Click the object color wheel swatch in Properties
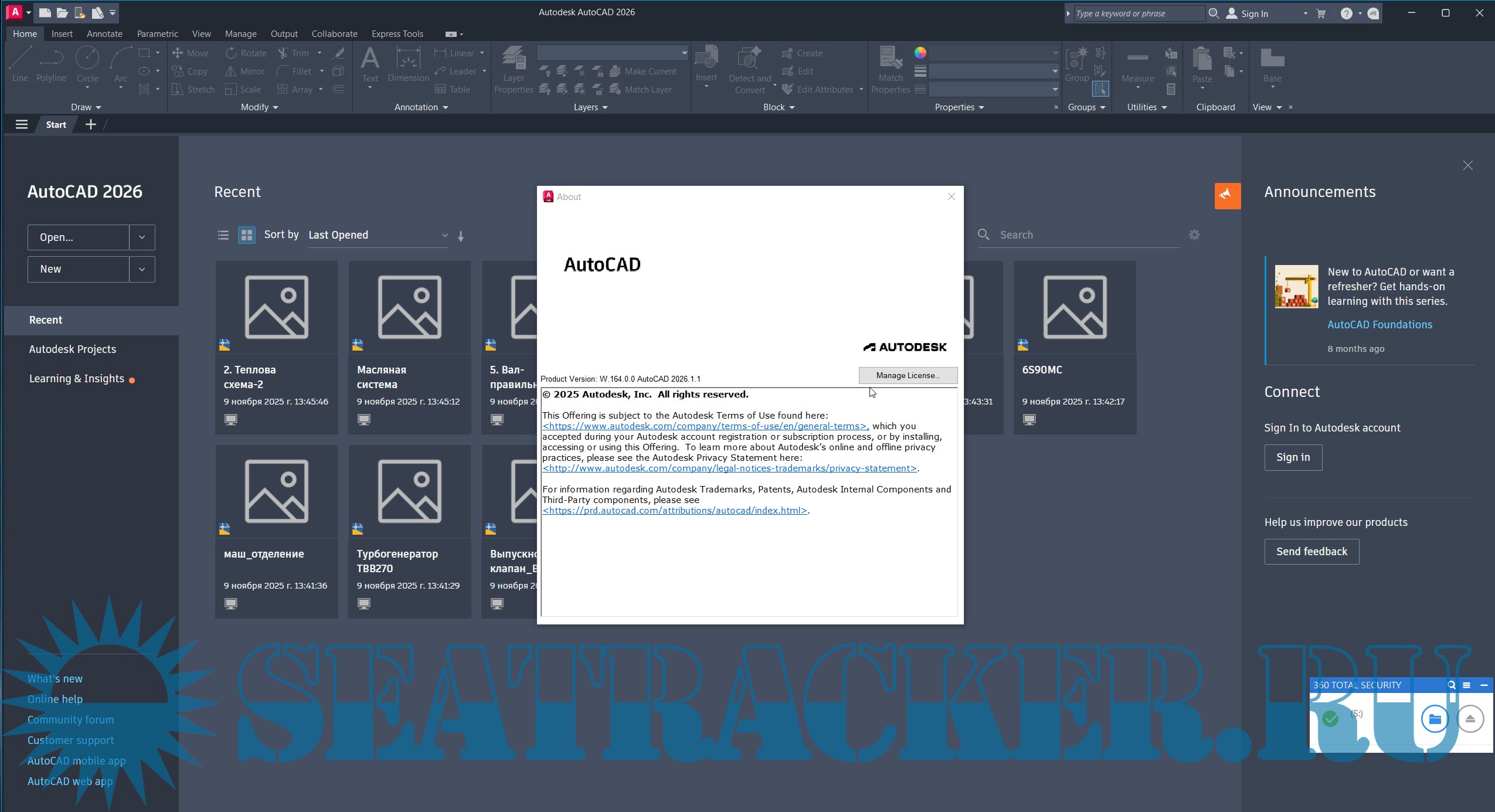Screen dimensions: 1495x812 [920, 53]
